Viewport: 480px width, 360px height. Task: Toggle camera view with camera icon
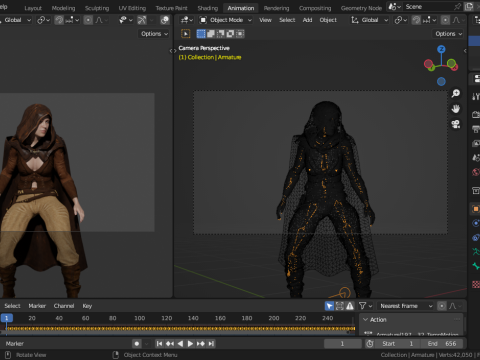tap(456, 124)
